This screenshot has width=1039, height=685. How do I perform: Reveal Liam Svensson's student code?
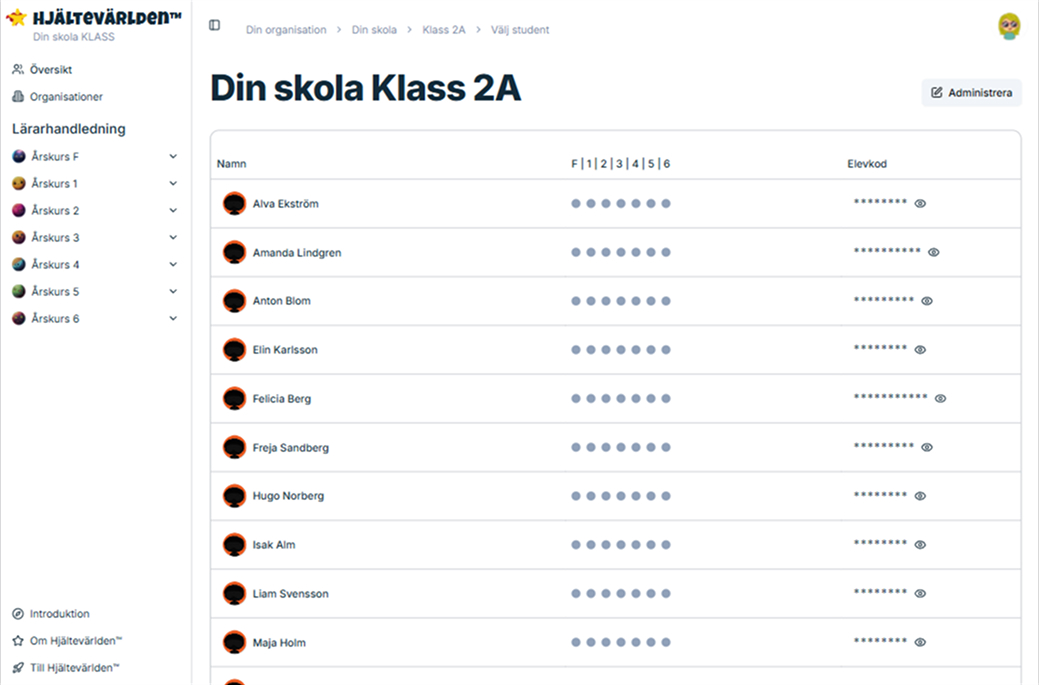[920, 593]
